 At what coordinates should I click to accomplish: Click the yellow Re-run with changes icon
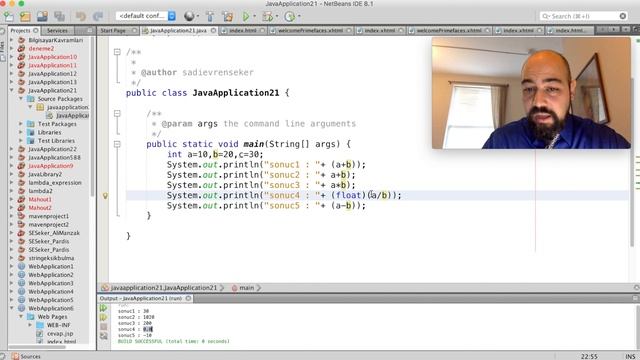coord(103,318)
